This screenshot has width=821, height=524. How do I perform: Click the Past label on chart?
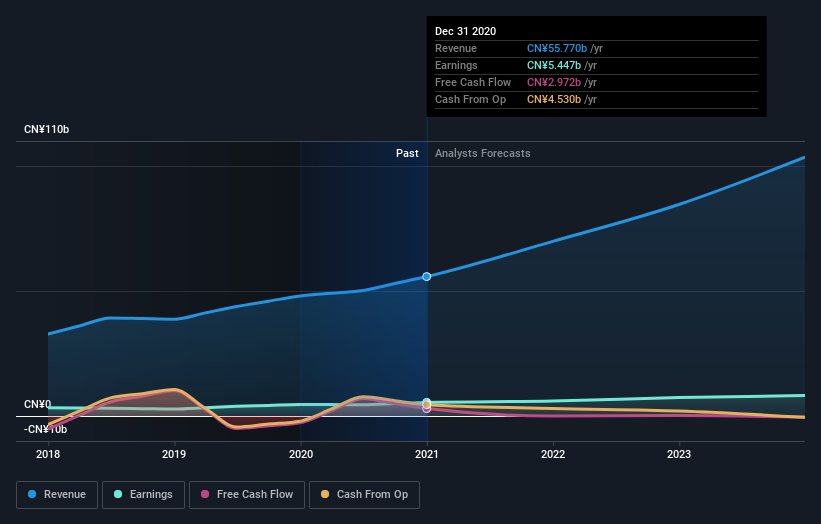coord(407,153)
